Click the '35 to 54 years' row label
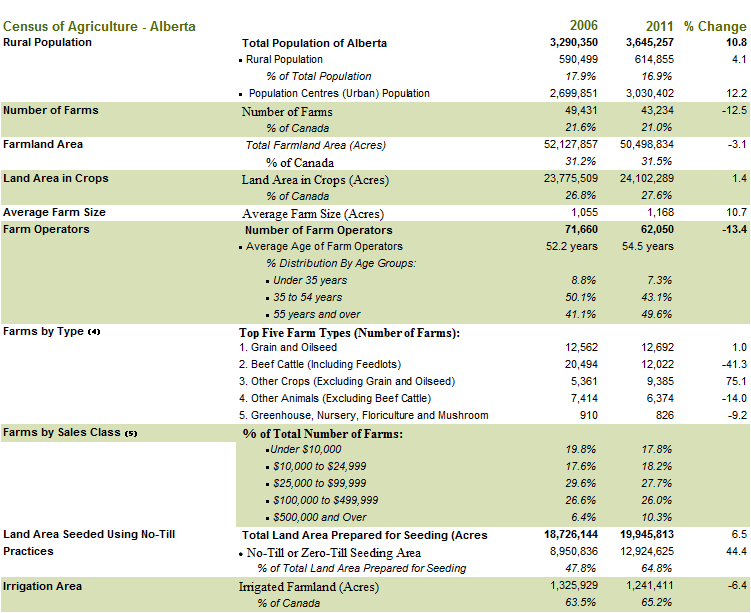The image size is (751, 613). [x=307, y=297]
